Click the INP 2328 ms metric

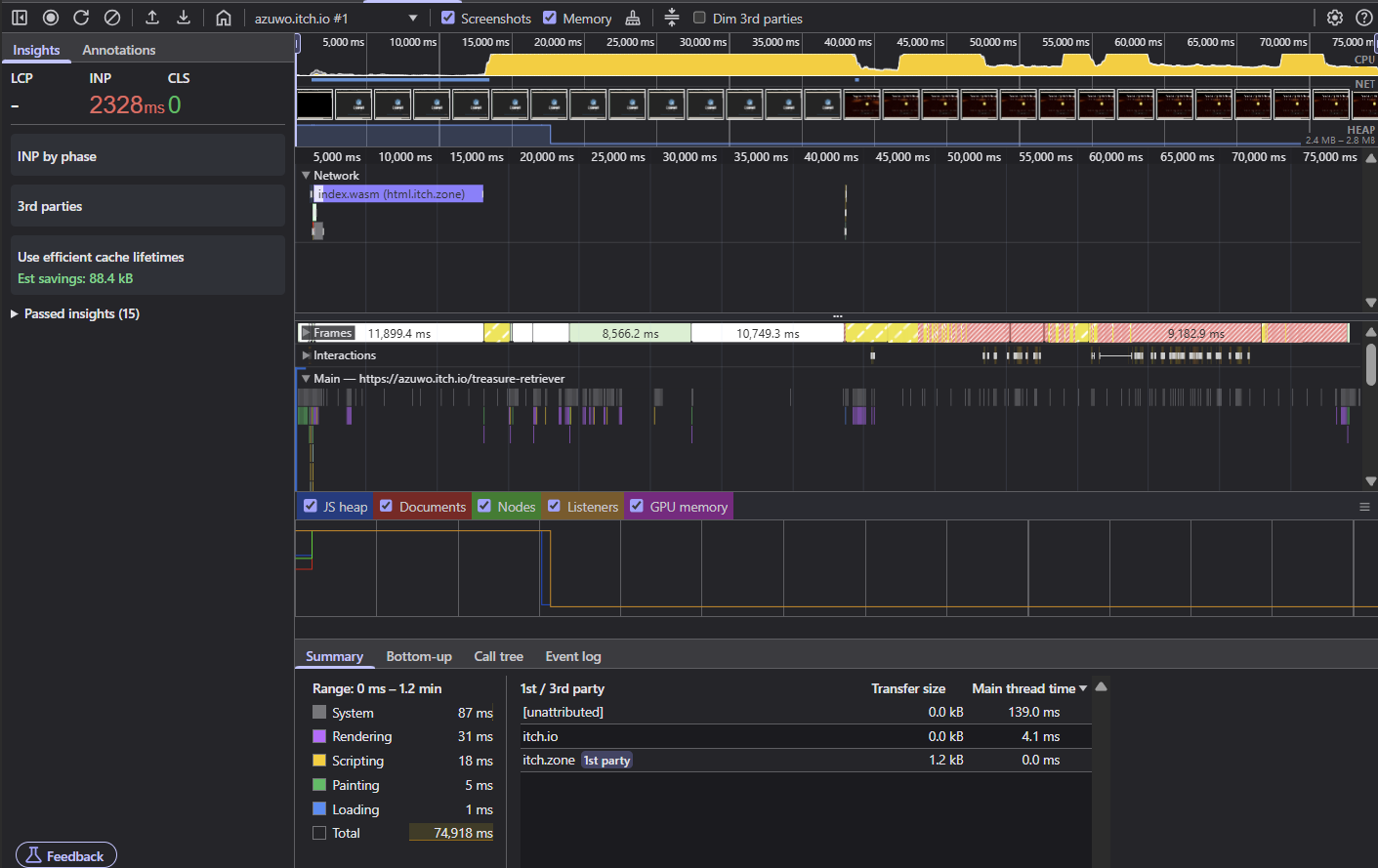point(127,104)
